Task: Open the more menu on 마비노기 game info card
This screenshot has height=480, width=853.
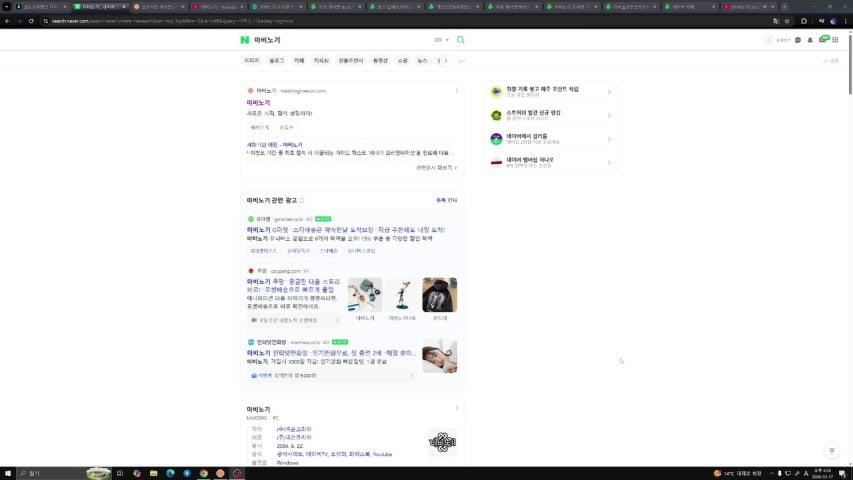Action: pyautogui.click(x=456, y=408)
